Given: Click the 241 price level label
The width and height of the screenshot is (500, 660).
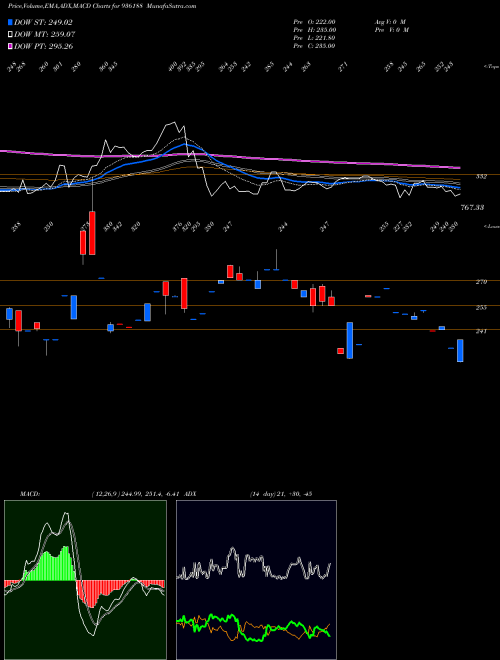Looking at the screenshot, I should click(x=481, y=331).
